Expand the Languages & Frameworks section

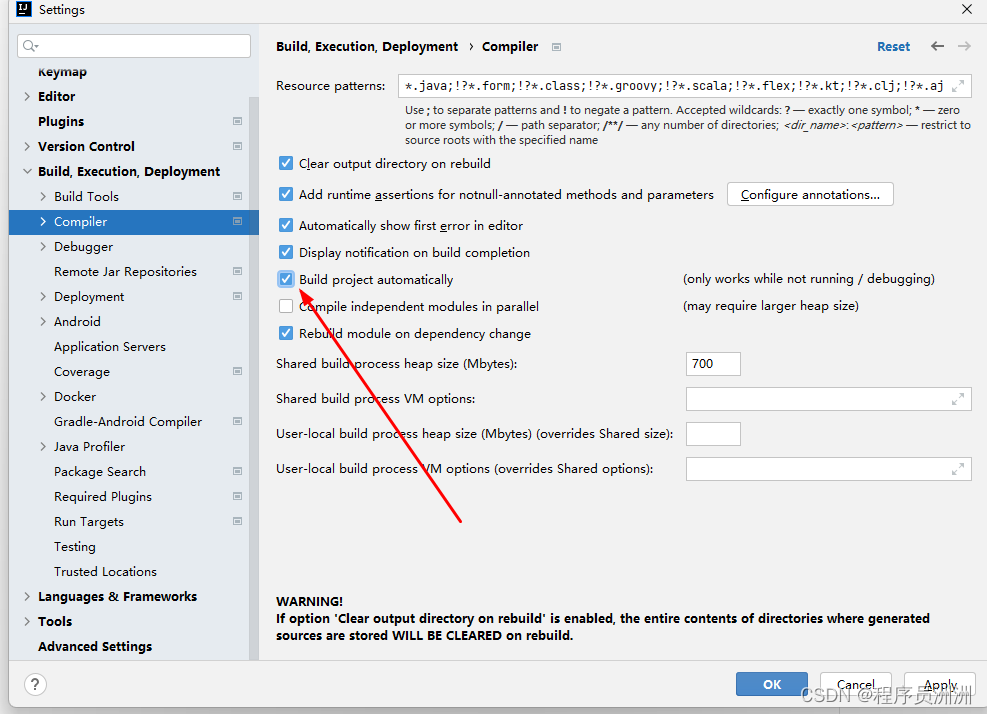point(27,597)
